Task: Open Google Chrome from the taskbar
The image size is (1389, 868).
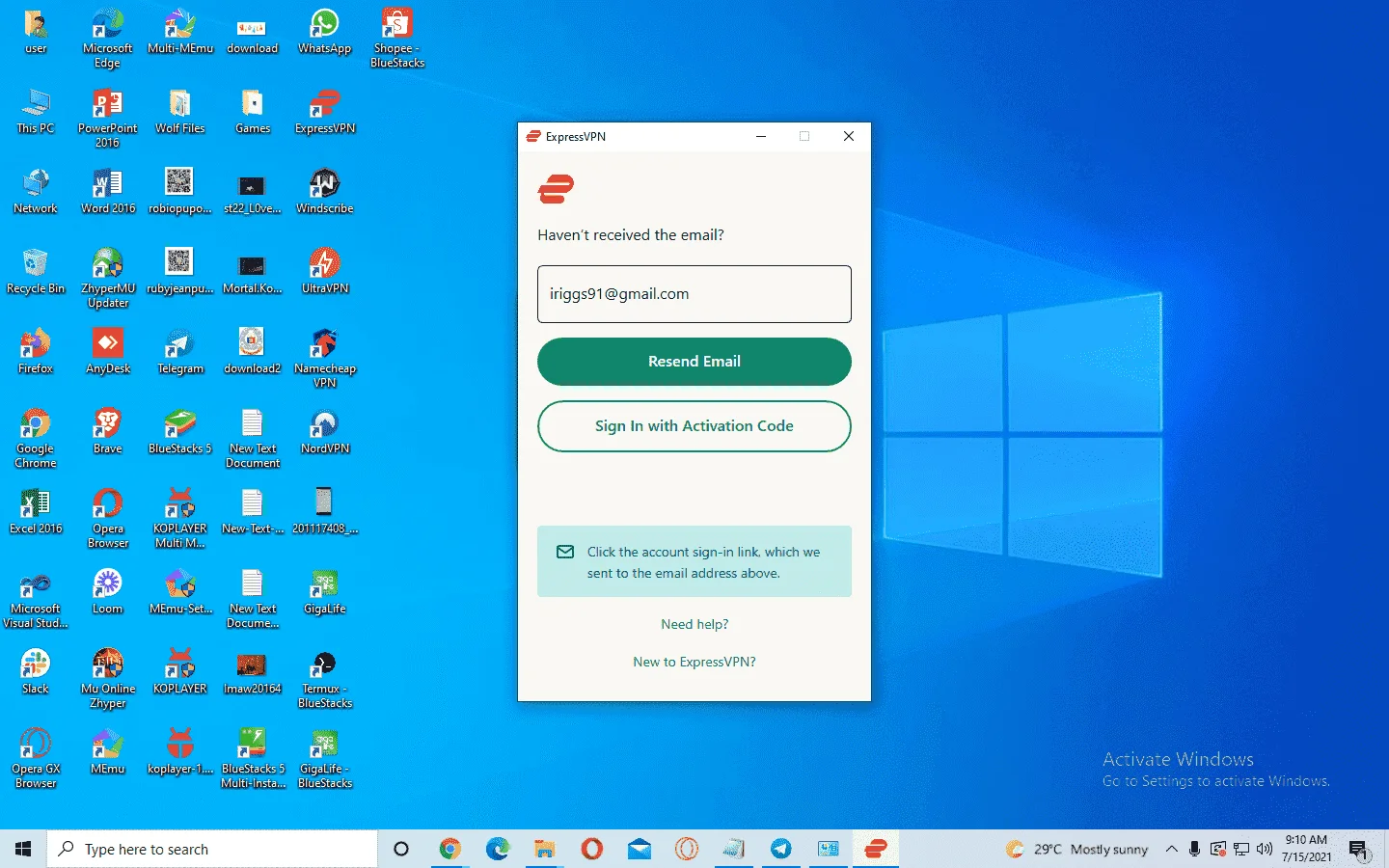Action: tap(449, 849)
